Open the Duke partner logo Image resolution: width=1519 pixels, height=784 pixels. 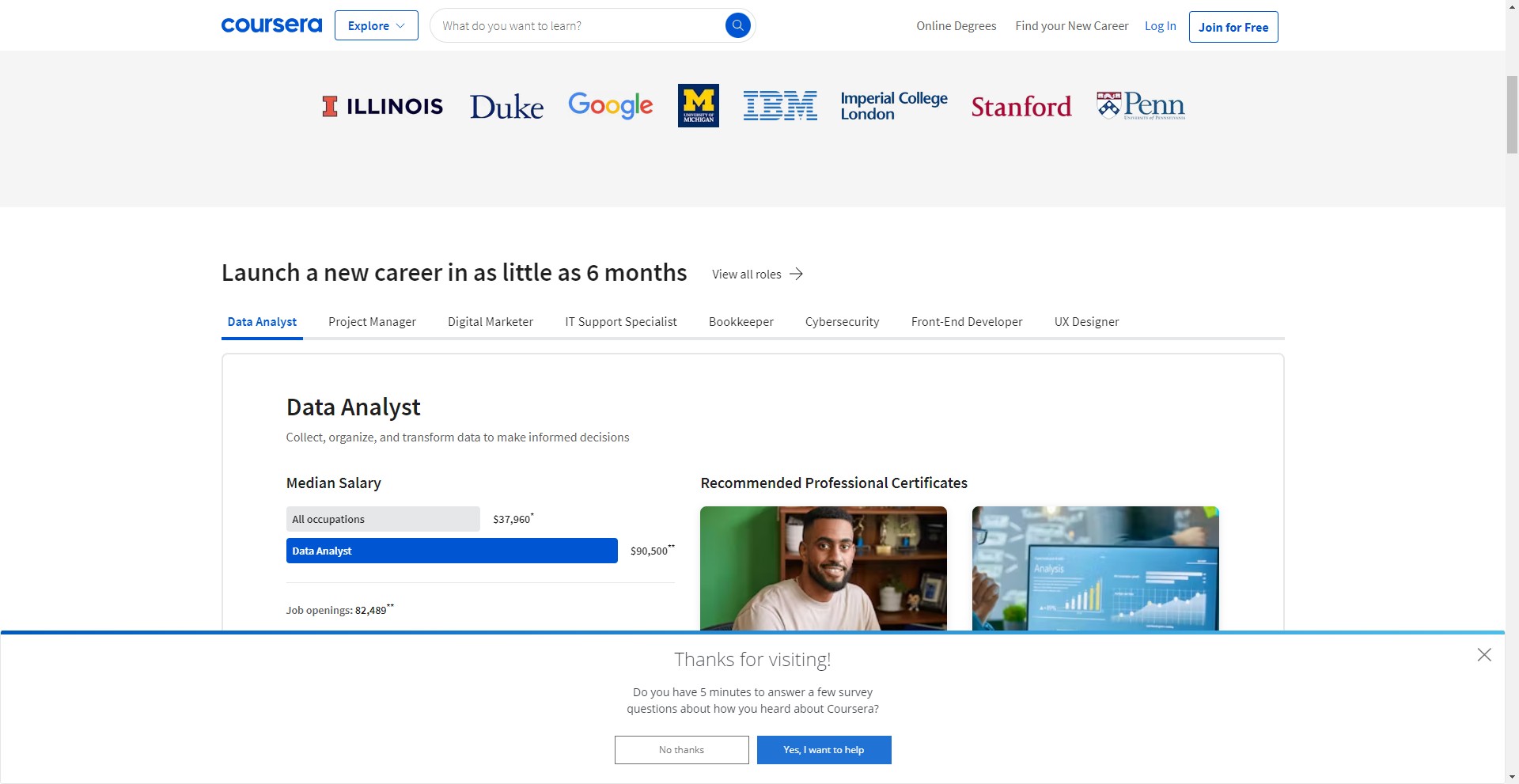point(506,106)
